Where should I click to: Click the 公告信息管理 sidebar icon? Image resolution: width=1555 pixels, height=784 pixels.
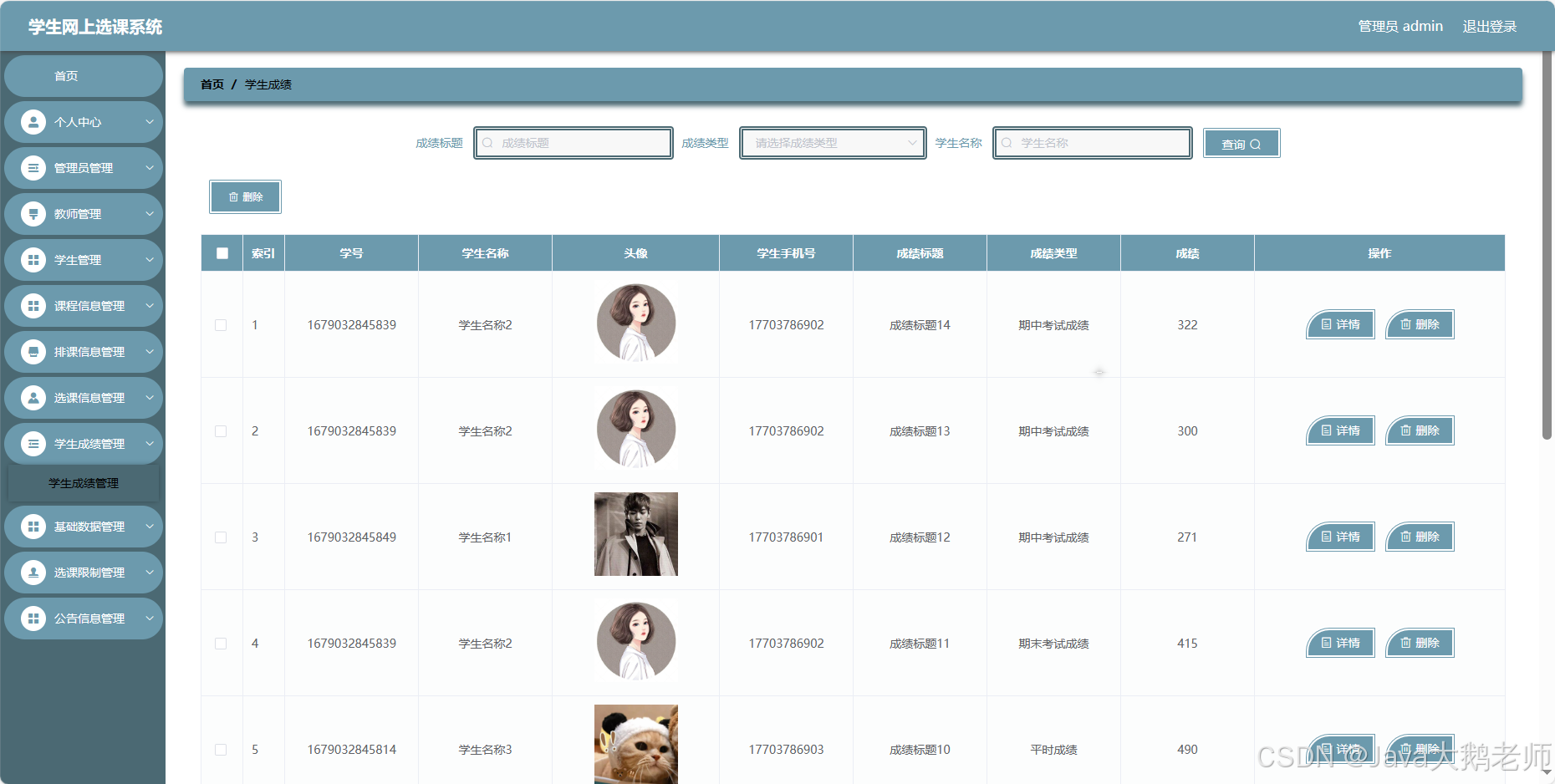[x=33, y=619]
